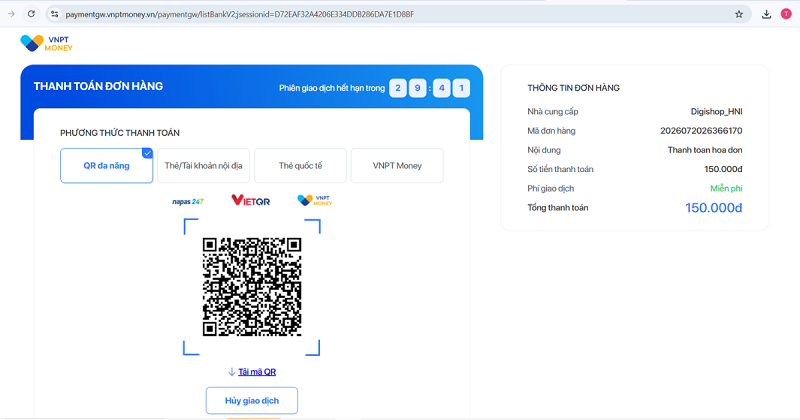
Task: Bookmark this page with the star icon
Action: [739, 14]
